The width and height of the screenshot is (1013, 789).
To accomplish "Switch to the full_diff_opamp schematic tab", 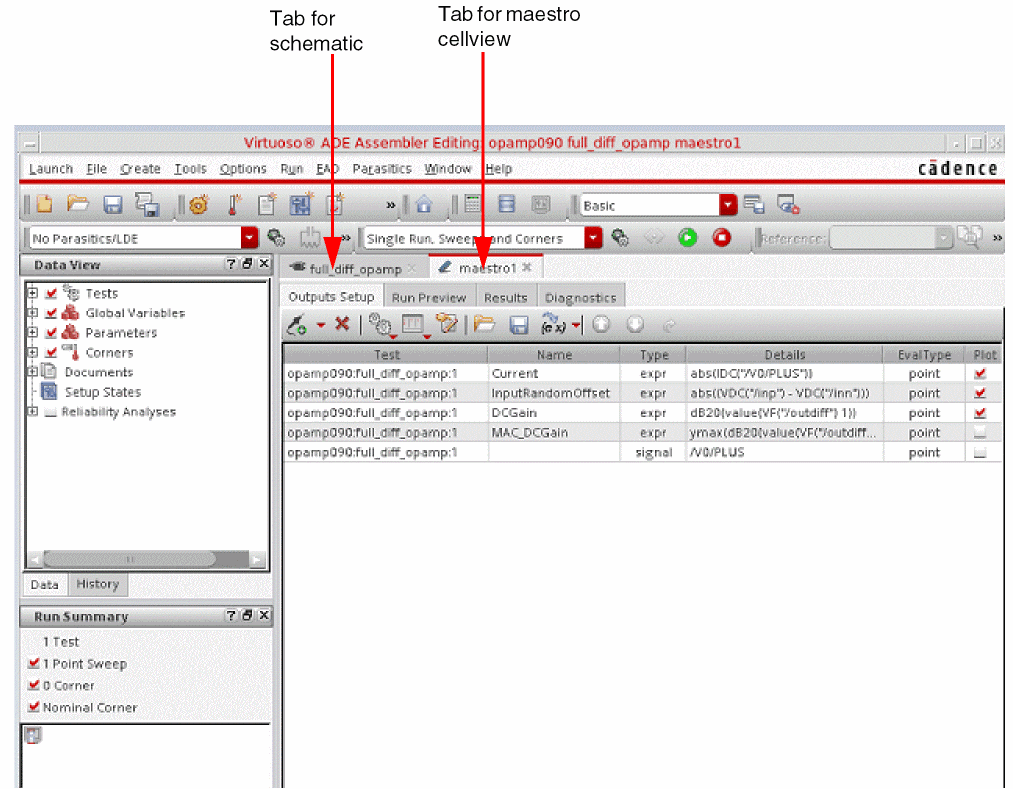I will click(355, 268).
